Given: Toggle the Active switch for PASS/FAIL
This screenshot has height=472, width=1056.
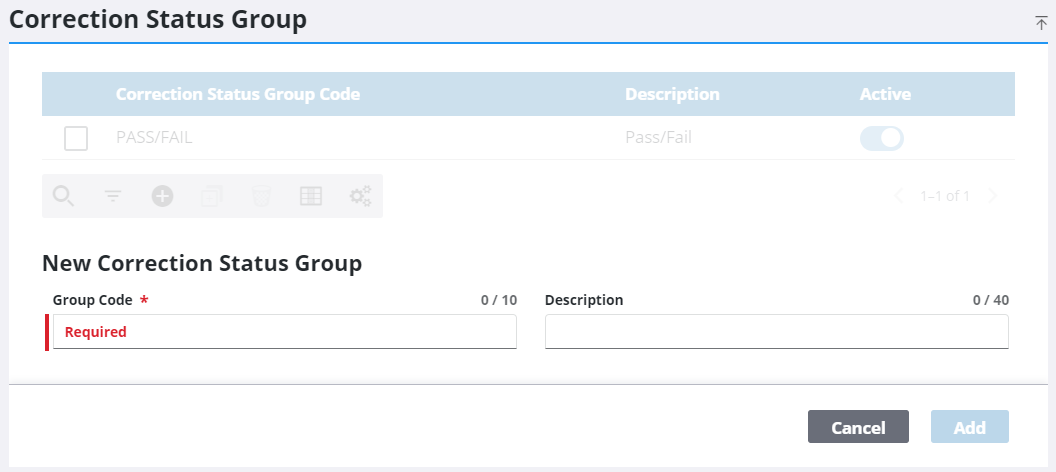Looking at the screenshot, I should (881, 138).
